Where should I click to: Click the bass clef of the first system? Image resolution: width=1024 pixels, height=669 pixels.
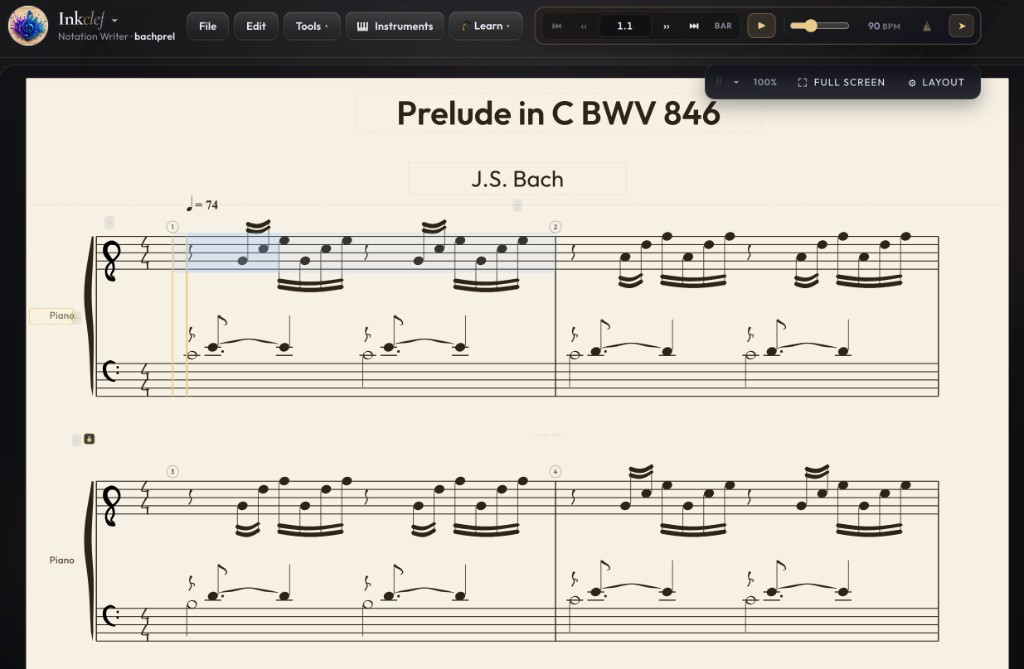tap(110, 372)
